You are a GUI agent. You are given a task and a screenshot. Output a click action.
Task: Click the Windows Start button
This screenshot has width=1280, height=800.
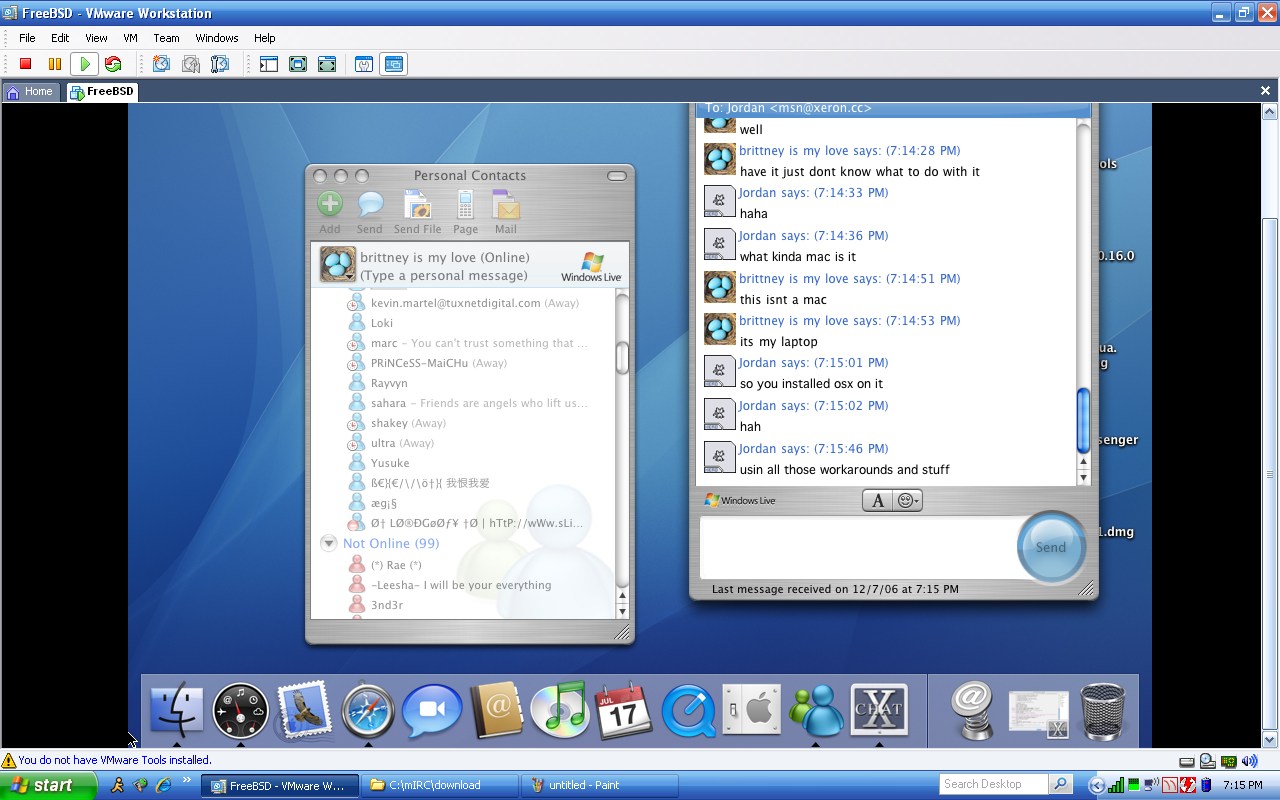[49, 785]
